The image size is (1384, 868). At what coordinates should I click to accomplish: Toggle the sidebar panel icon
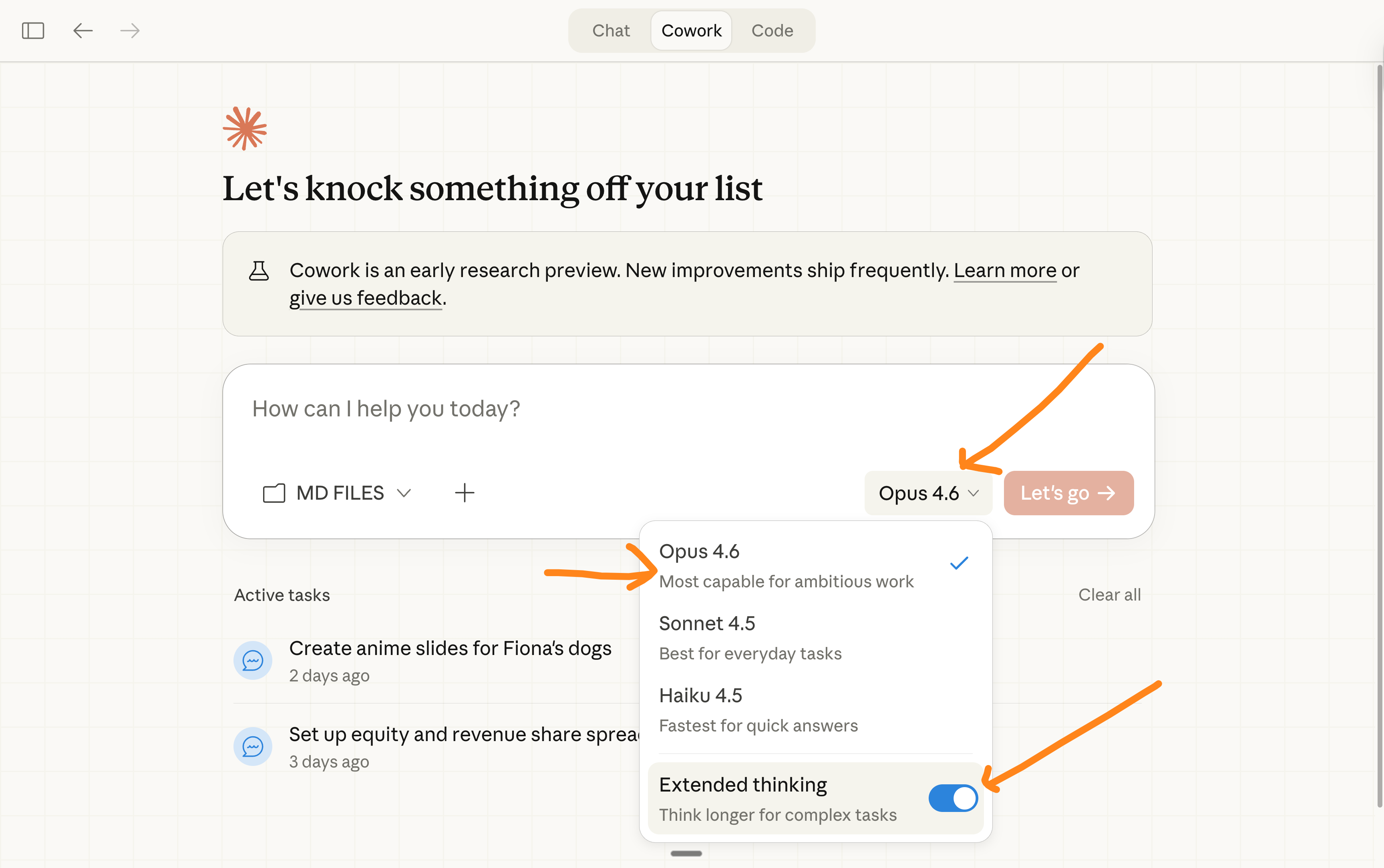(x=33, y=30)
